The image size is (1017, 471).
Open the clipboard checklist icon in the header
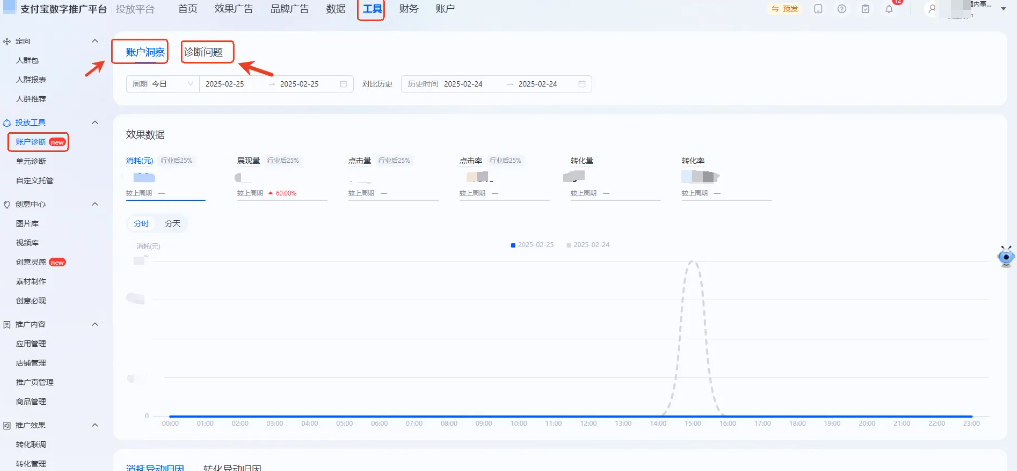866,9
